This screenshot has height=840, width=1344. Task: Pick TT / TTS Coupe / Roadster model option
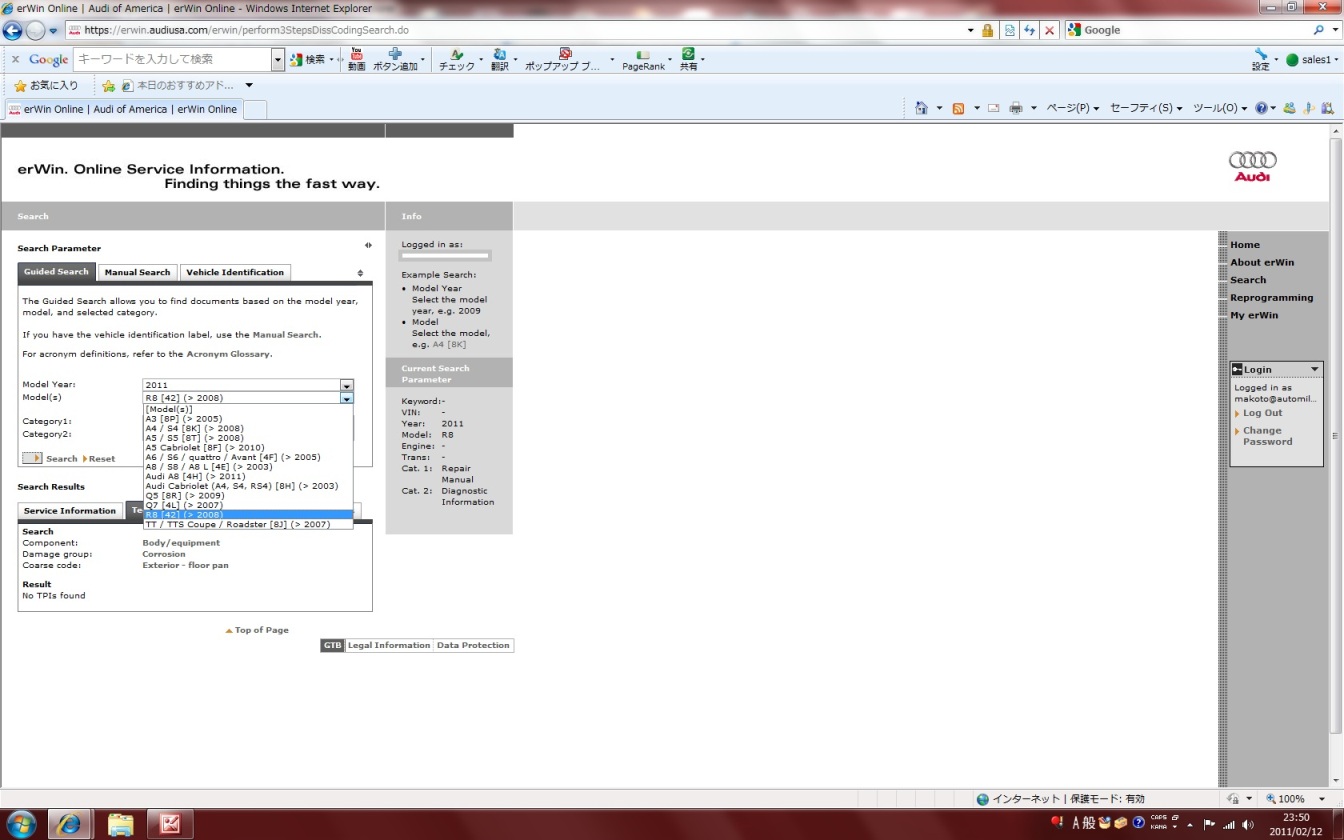pos(248,524)
